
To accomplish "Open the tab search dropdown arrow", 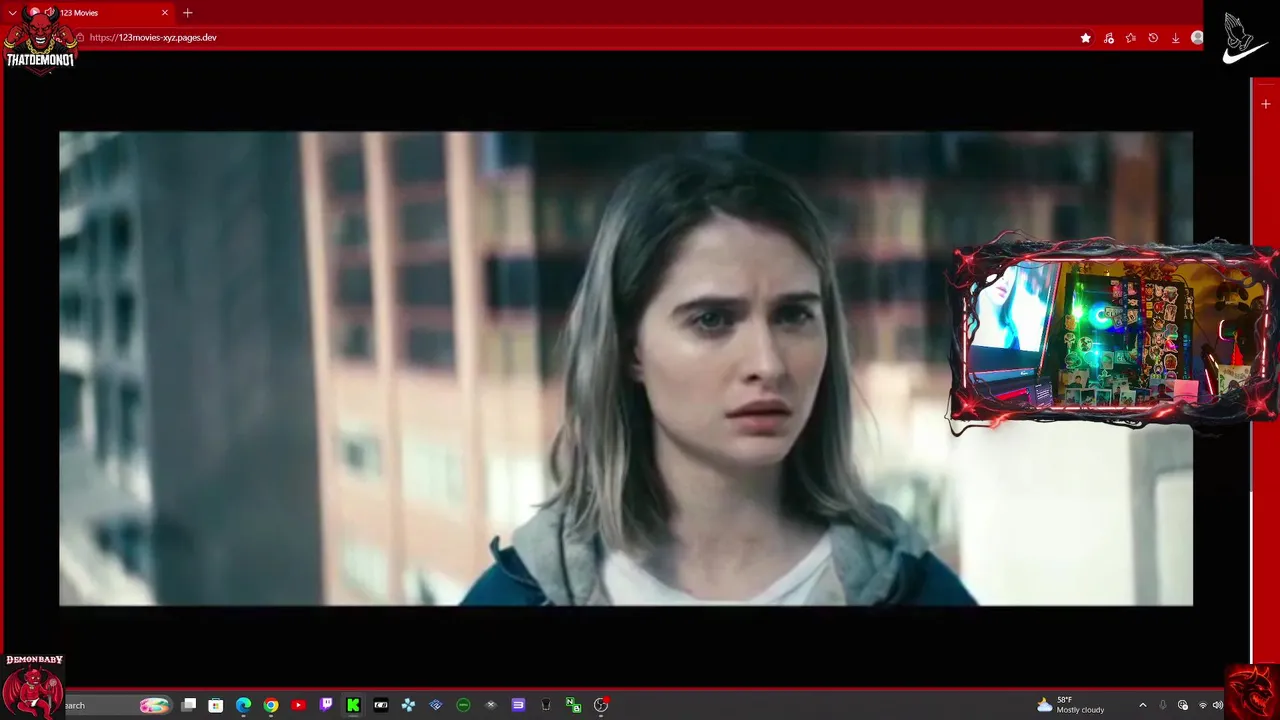I will coord(12,13).
